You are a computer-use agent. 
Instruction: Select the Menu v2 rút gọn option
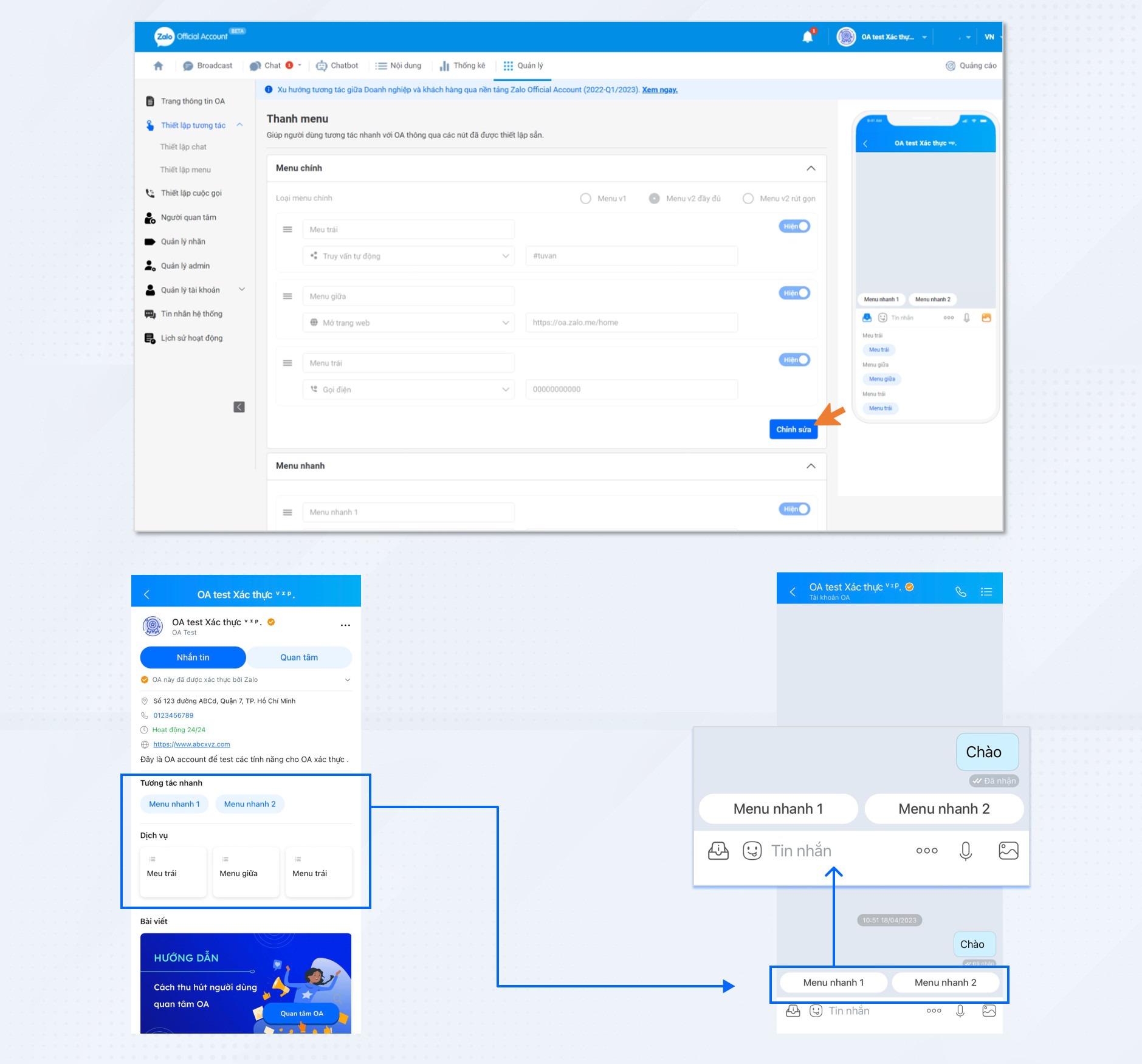point(748,199)
